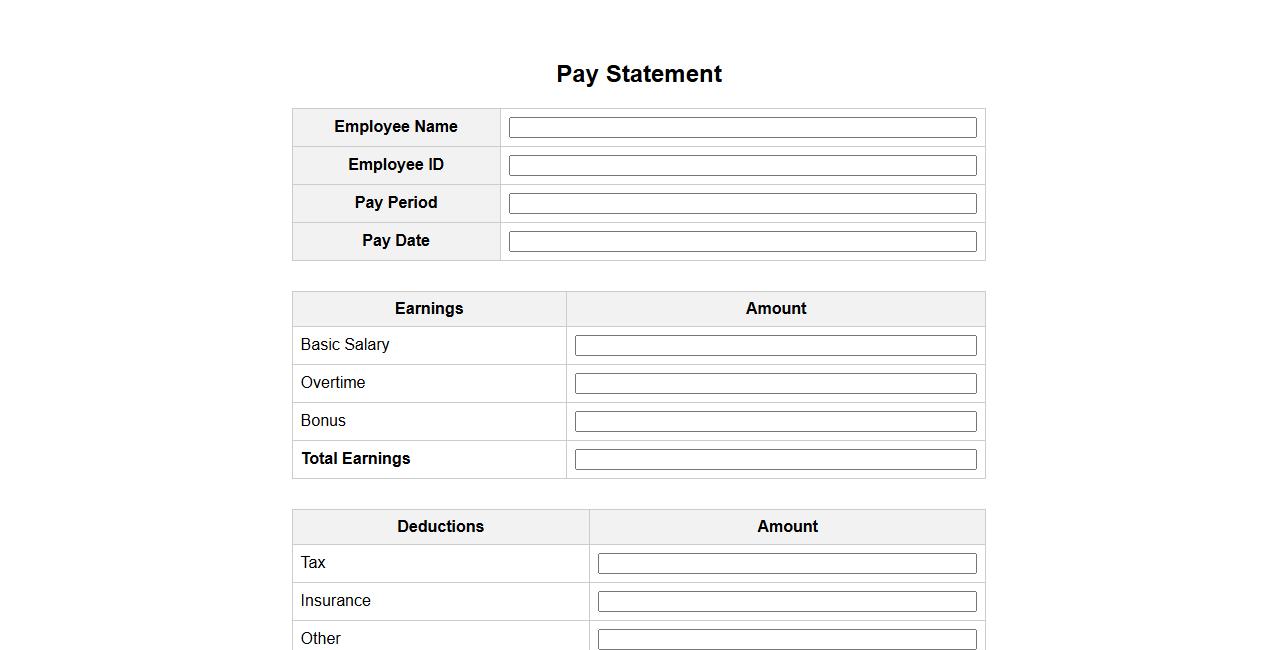Click the Insurance deduction input field
This screenshot has width=1278, height=650.
click(x=787, y=601)
